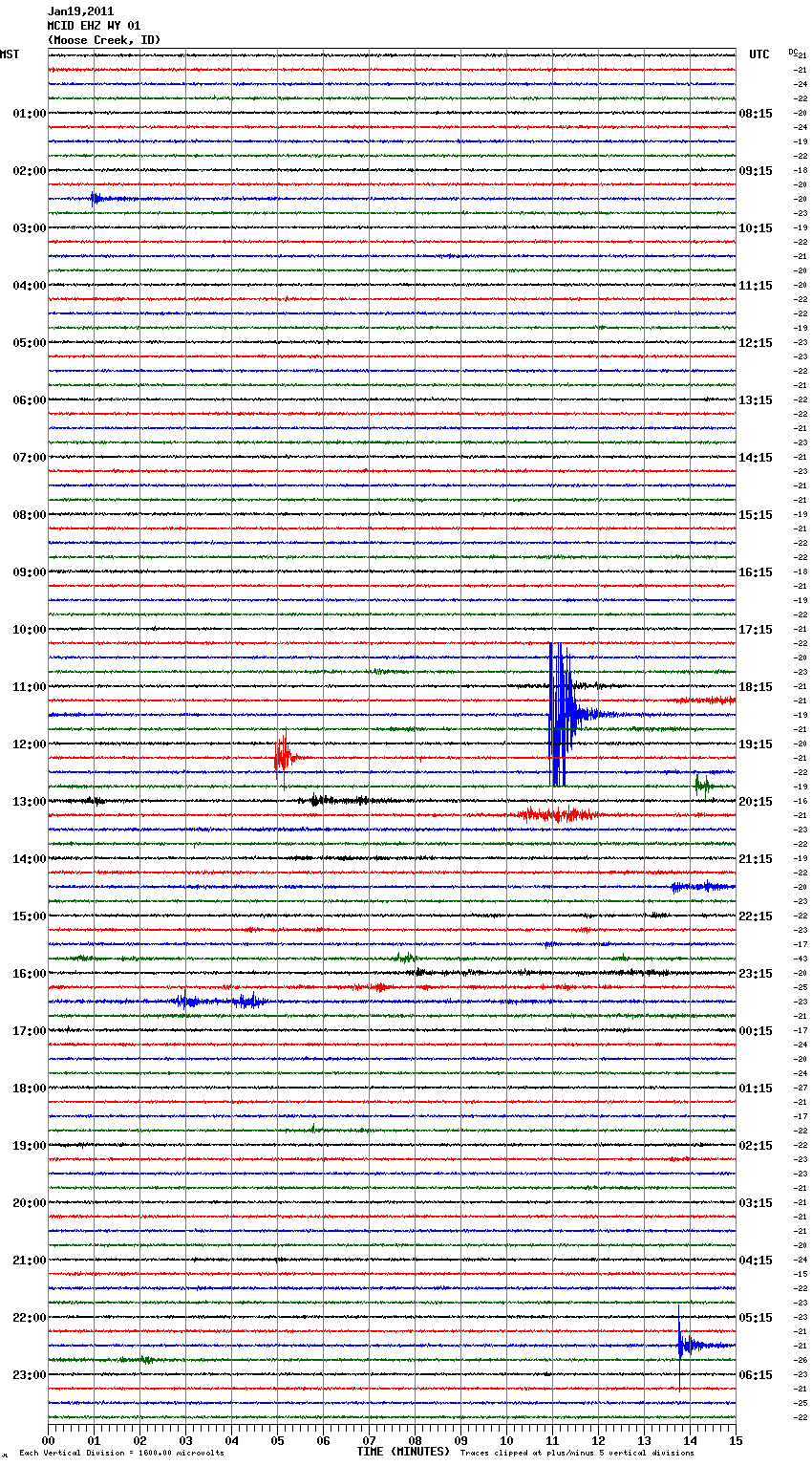Select the 13:00 MST hour label
The height and width of the screenshot is (1466, 812).
tap(29, 802)
